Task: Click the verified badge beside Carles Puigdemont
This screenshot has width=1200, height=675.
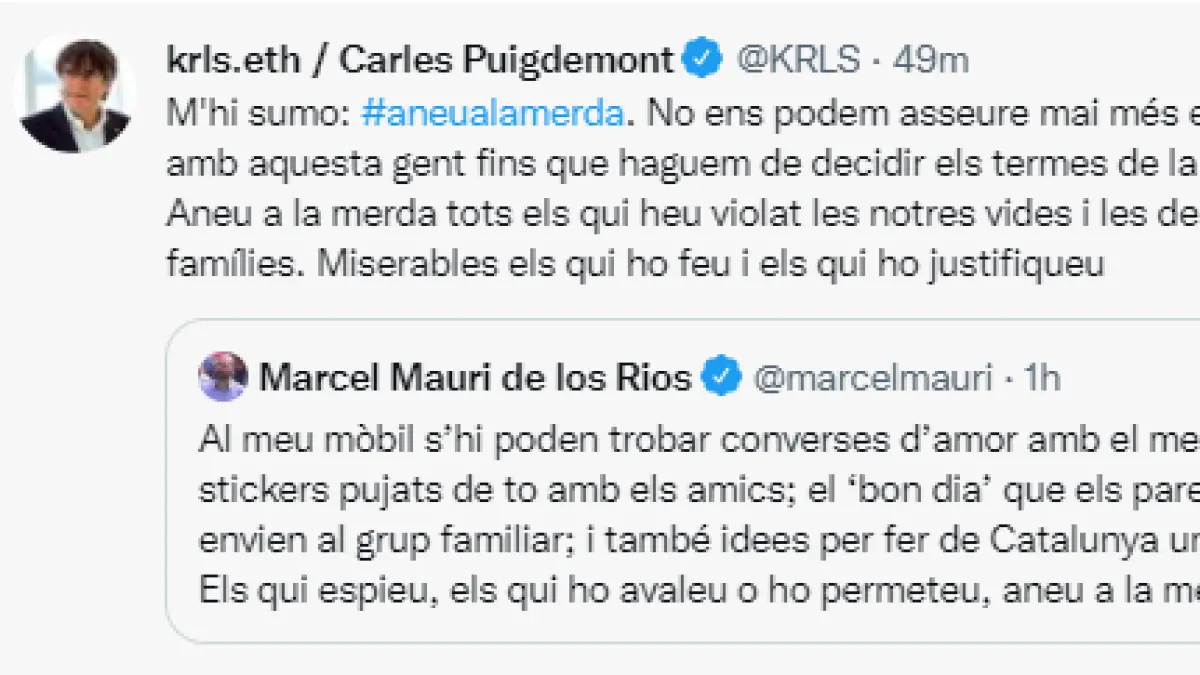Action: point(703,60)
